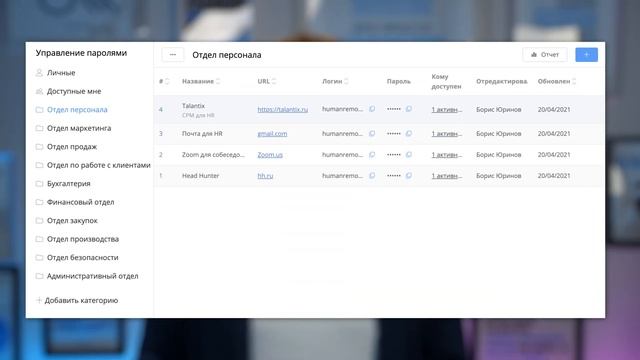Copy password for Head Hunter row

coord(409,176)
